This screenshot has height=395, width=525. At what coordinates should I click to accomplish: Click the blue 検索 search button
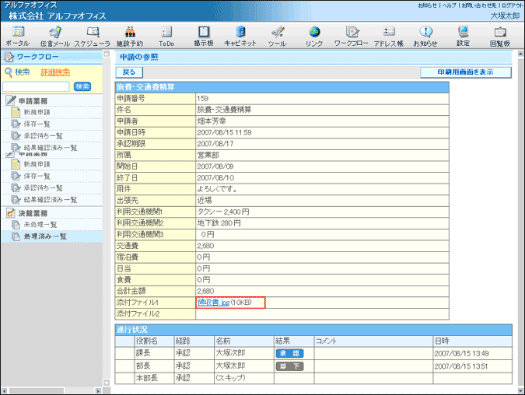82,87
